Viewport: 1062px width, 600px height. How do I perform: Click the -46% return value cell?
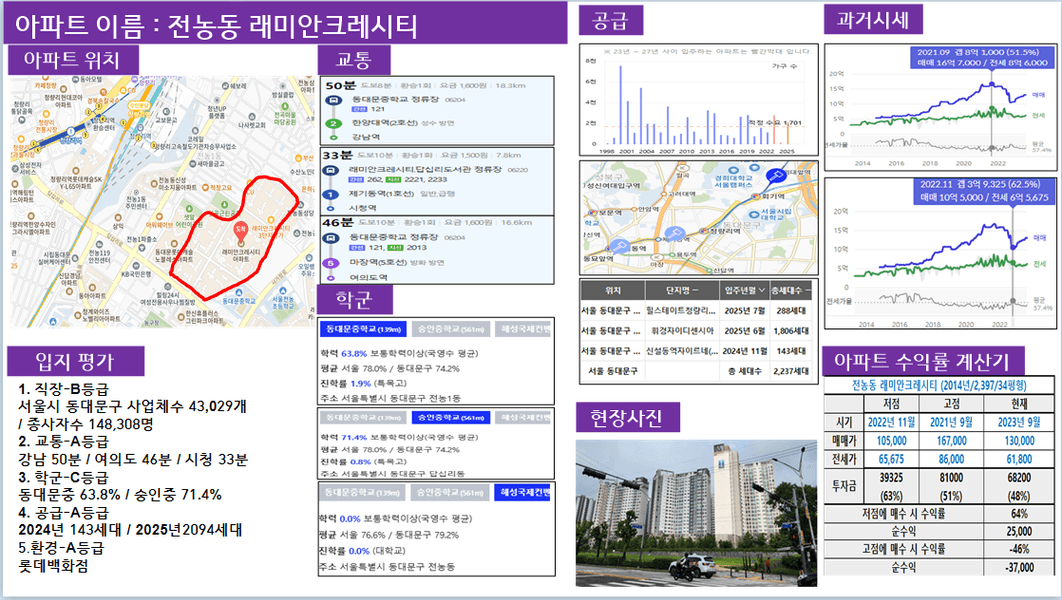(1019, 549)
